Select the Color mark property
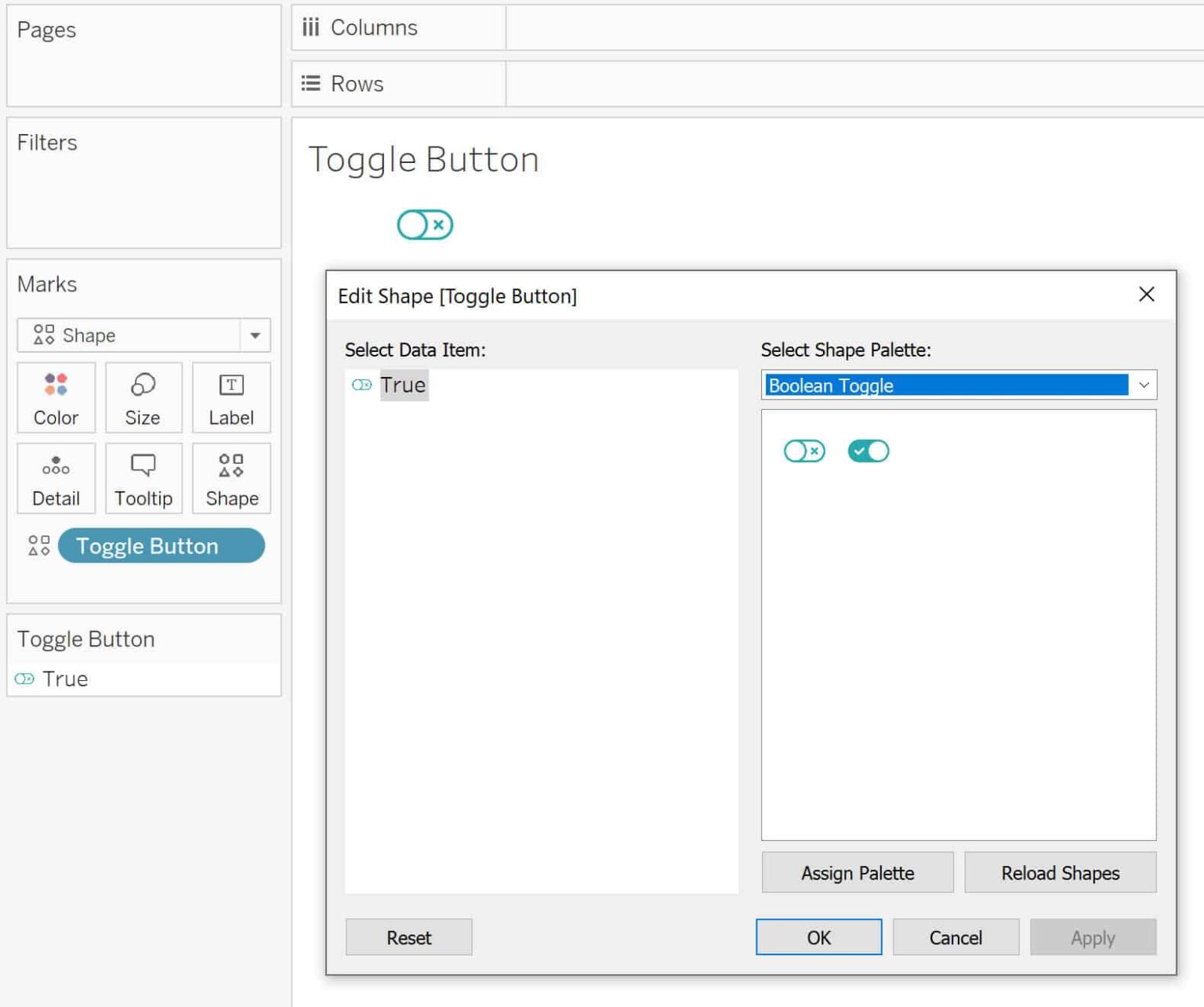The width and height of the screenshot is (1204, 1007). tap(56, 398)
